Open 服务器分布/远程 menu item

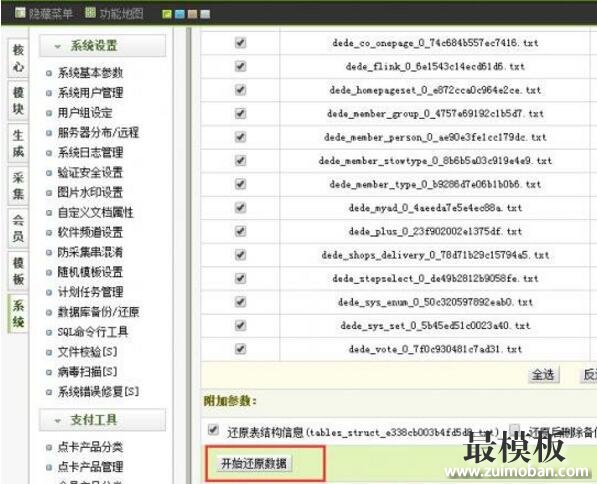point(98,133)
